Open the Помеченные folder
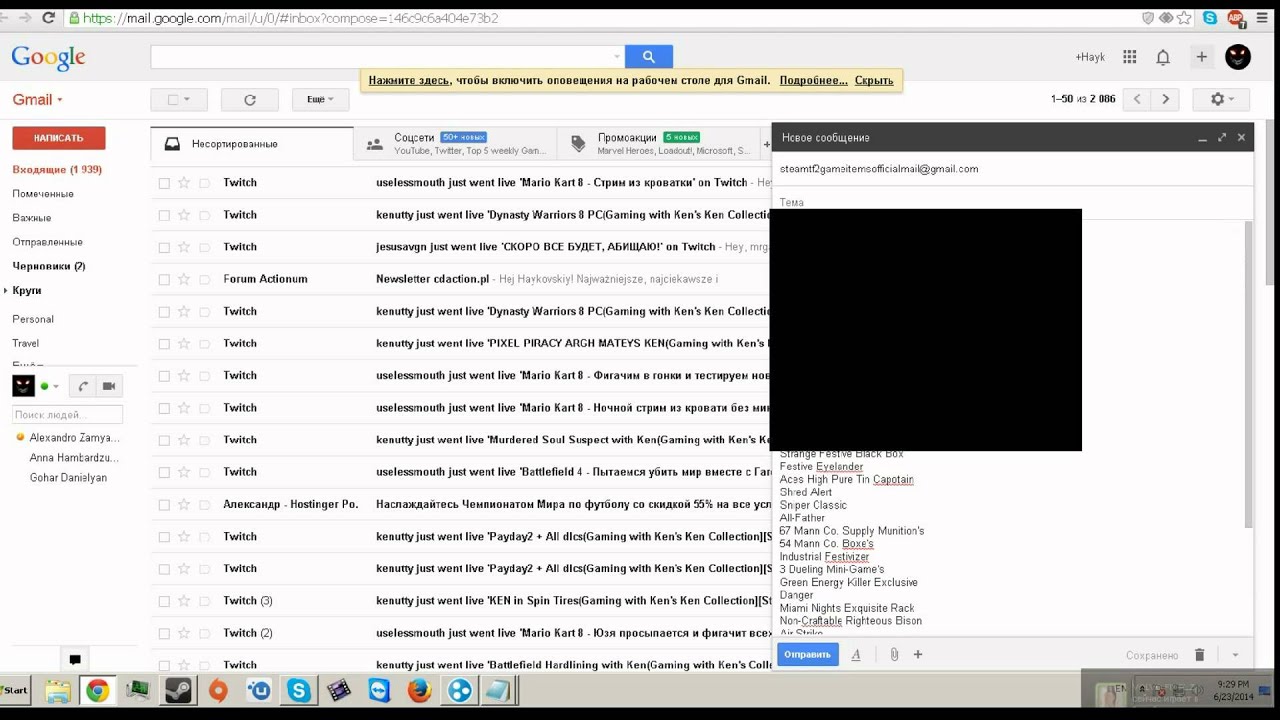The width and height of the screenshot is (1280, 720). 43,194
